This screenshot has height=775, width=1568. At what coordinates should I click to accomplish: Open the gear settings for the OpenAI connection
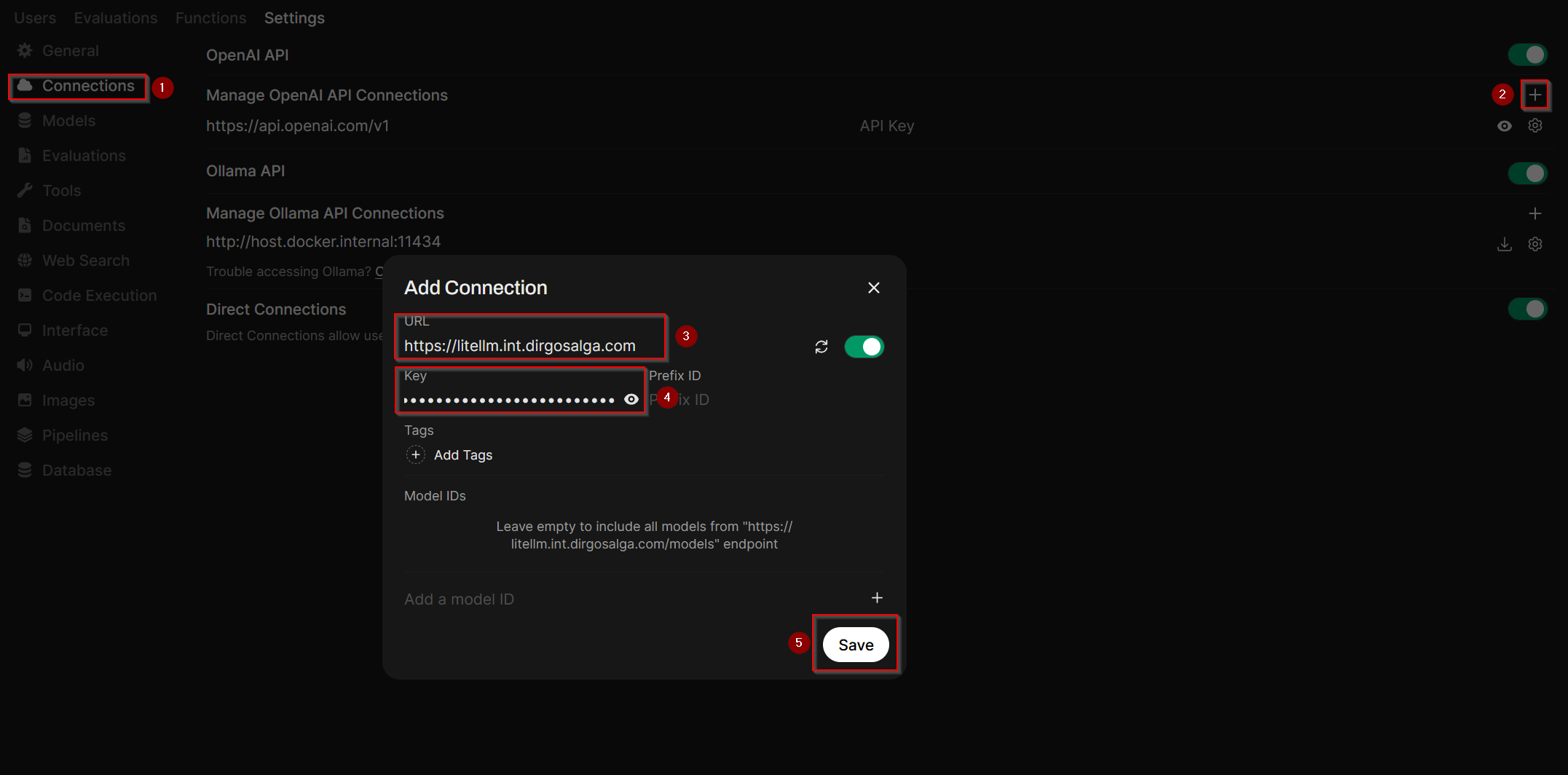[x=1535, y=125]
